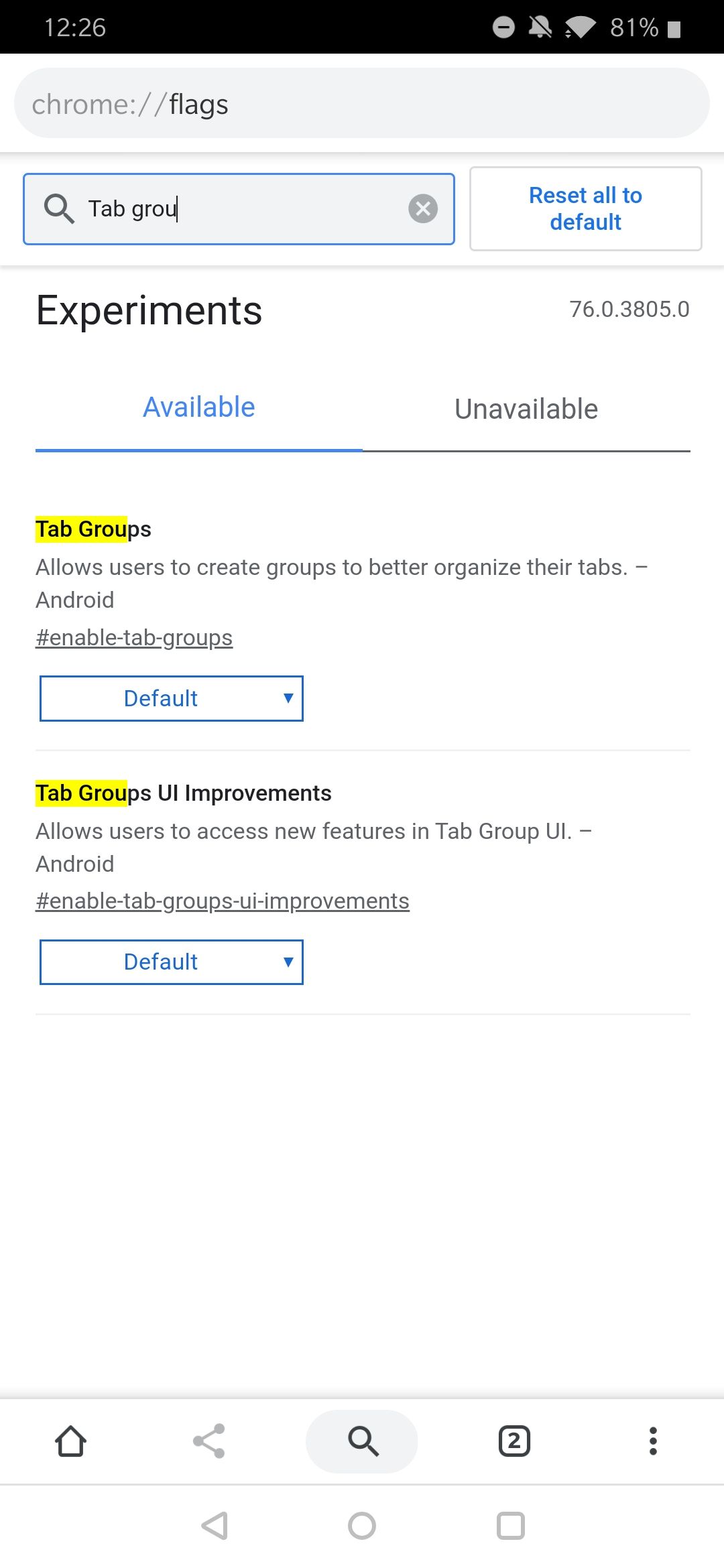Open the Default dropdown under Tab Groups UI Improvements

coord(172,962)
